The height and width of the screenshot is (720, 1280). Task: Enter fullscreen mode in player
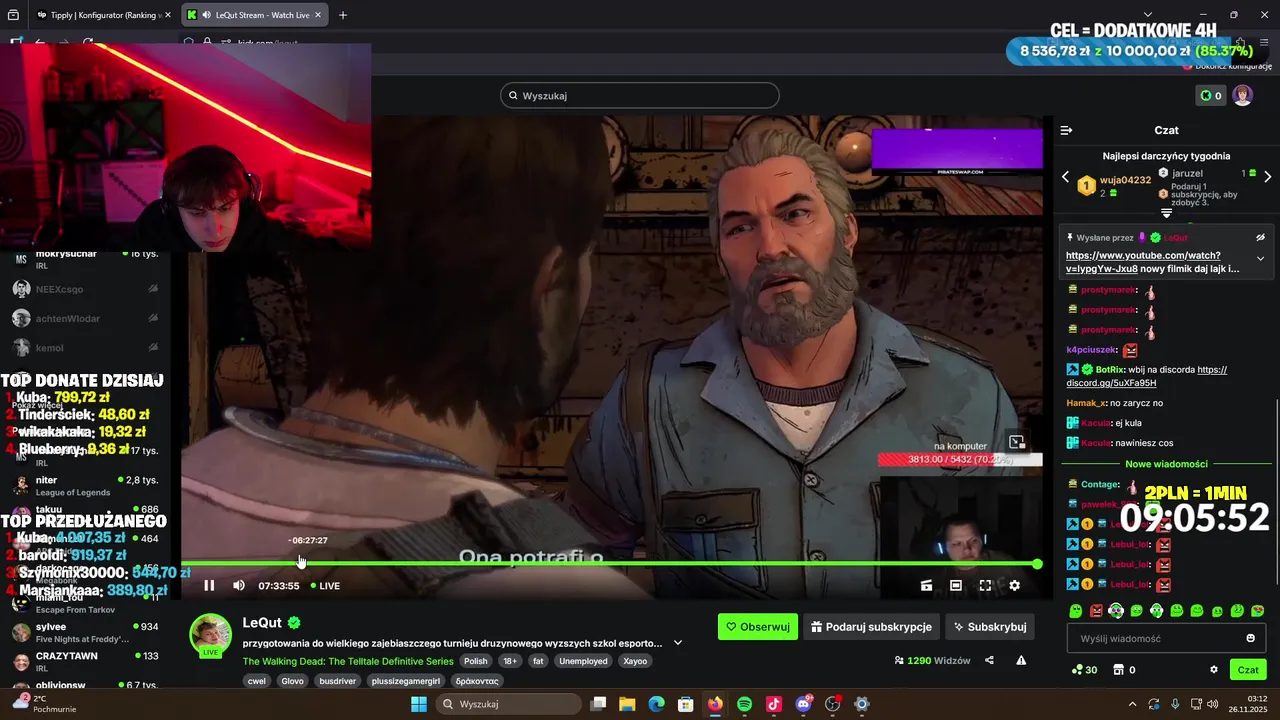[x=985, y=586]
